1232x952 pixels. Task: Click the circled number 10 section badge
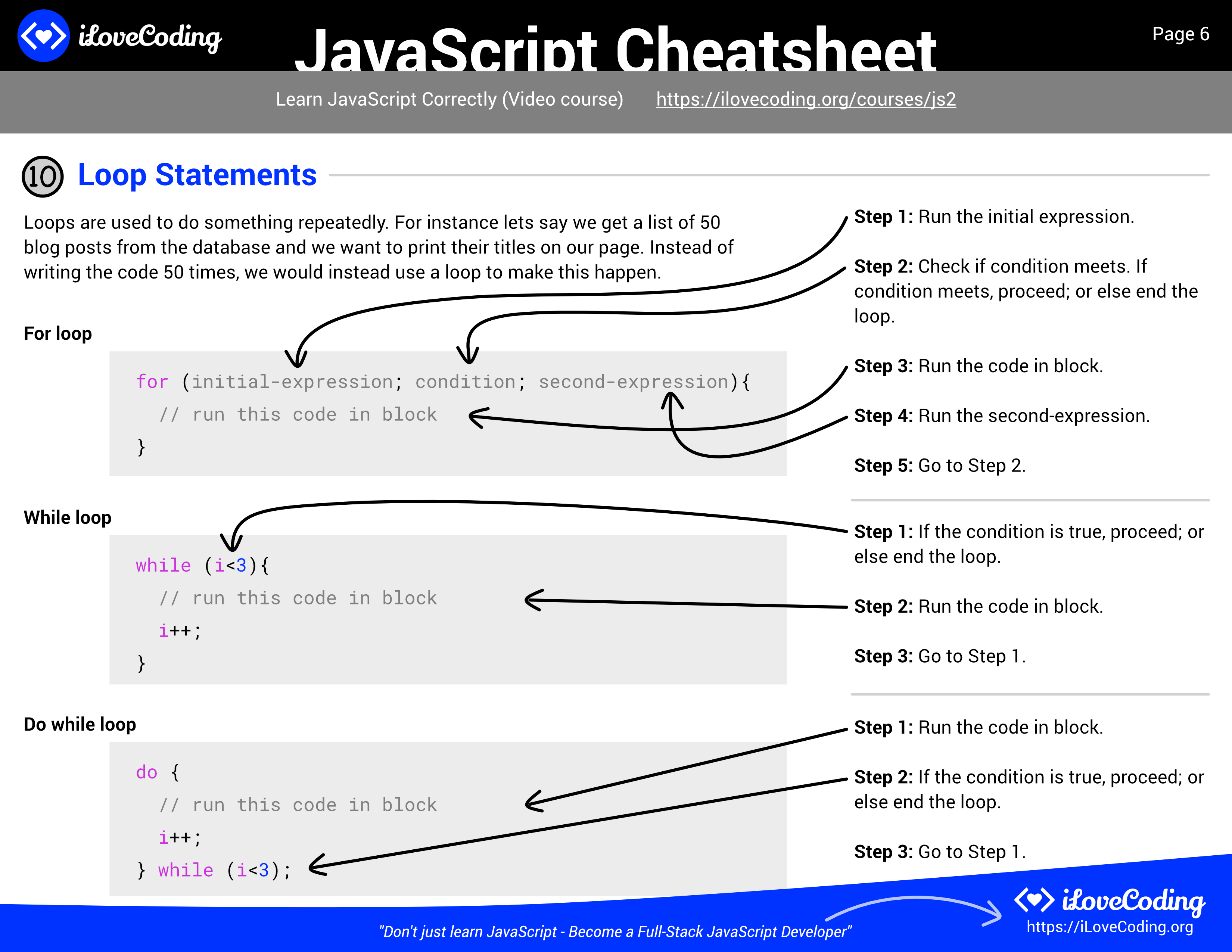[x=42, y=177]
